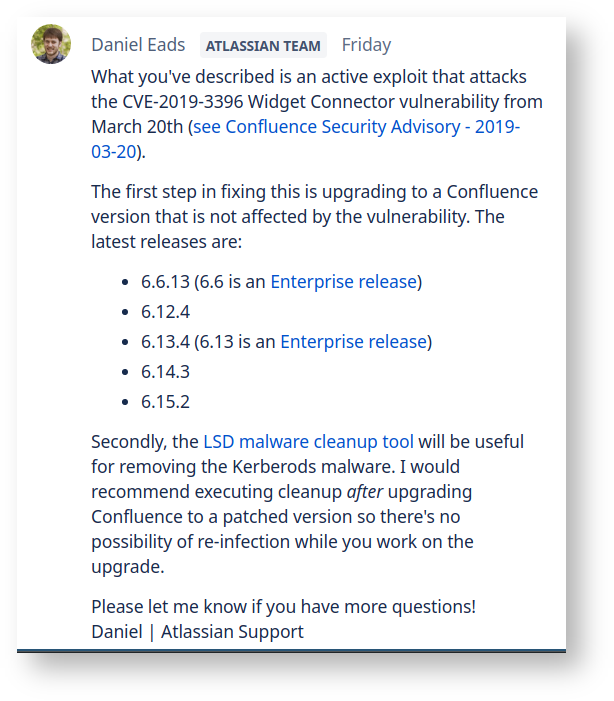Click the "Daniel | Atlassian Support" signature
Screen dimensions: 614x701
[197, 632]
